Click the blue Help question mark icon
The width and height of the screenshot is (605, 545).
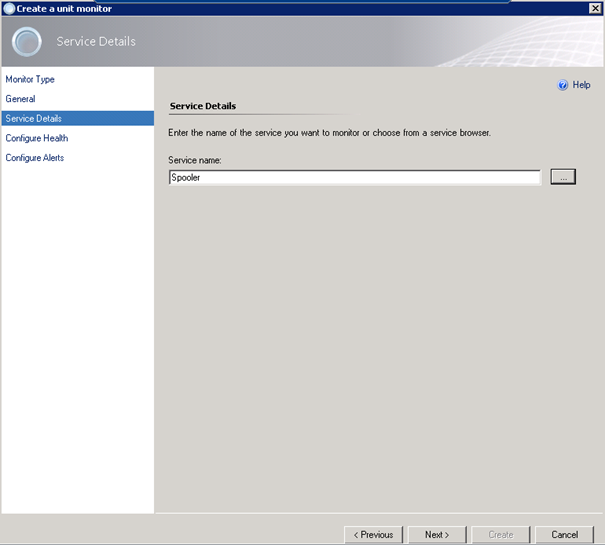563,85
